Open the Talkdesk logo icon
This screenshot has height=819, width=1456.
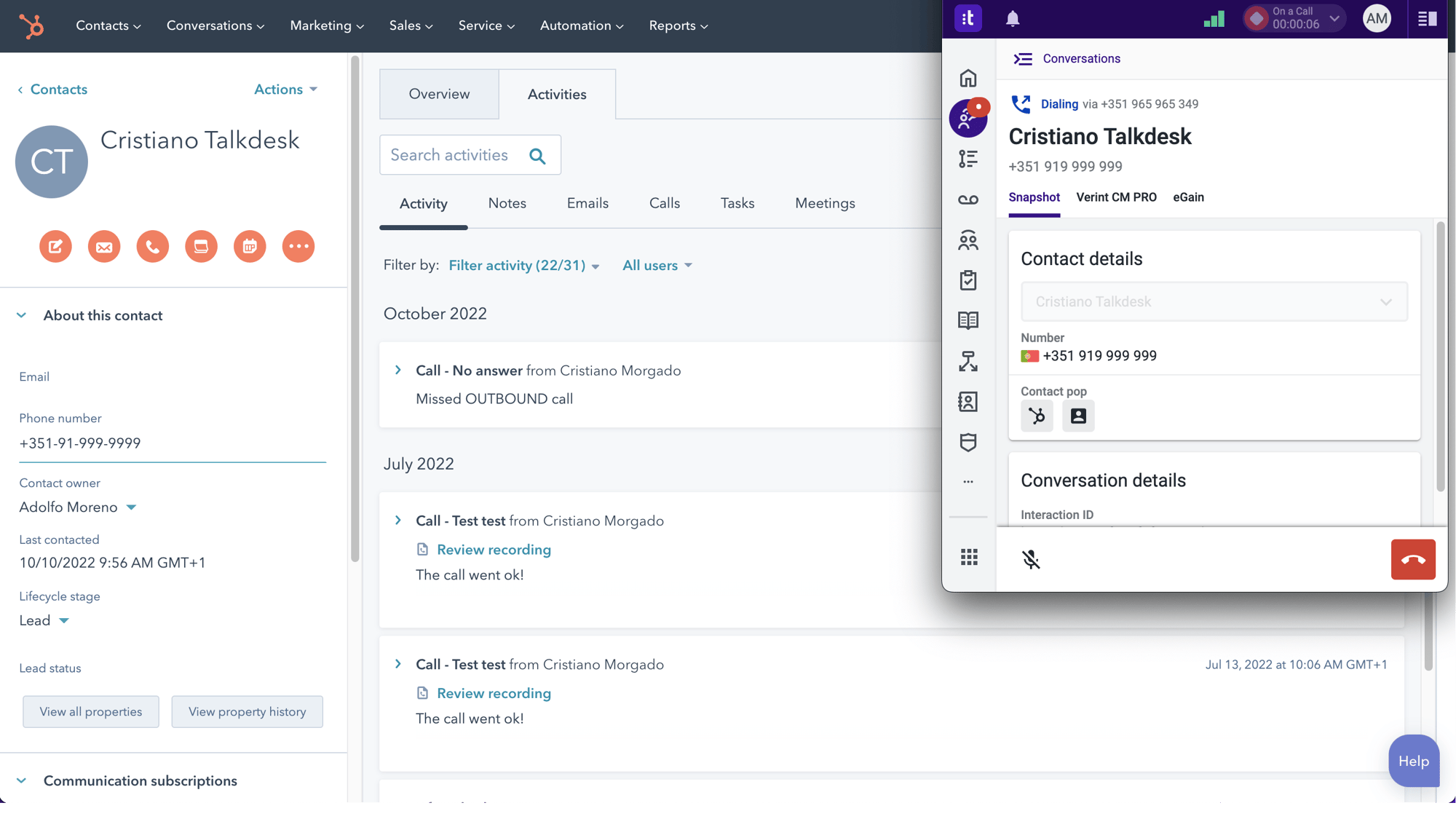(x=968, y=19)
